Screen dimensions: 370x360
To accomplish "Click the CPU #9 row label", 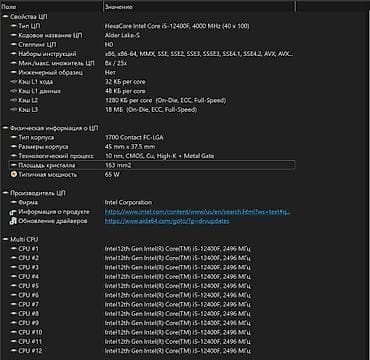I will pos(29,323).
